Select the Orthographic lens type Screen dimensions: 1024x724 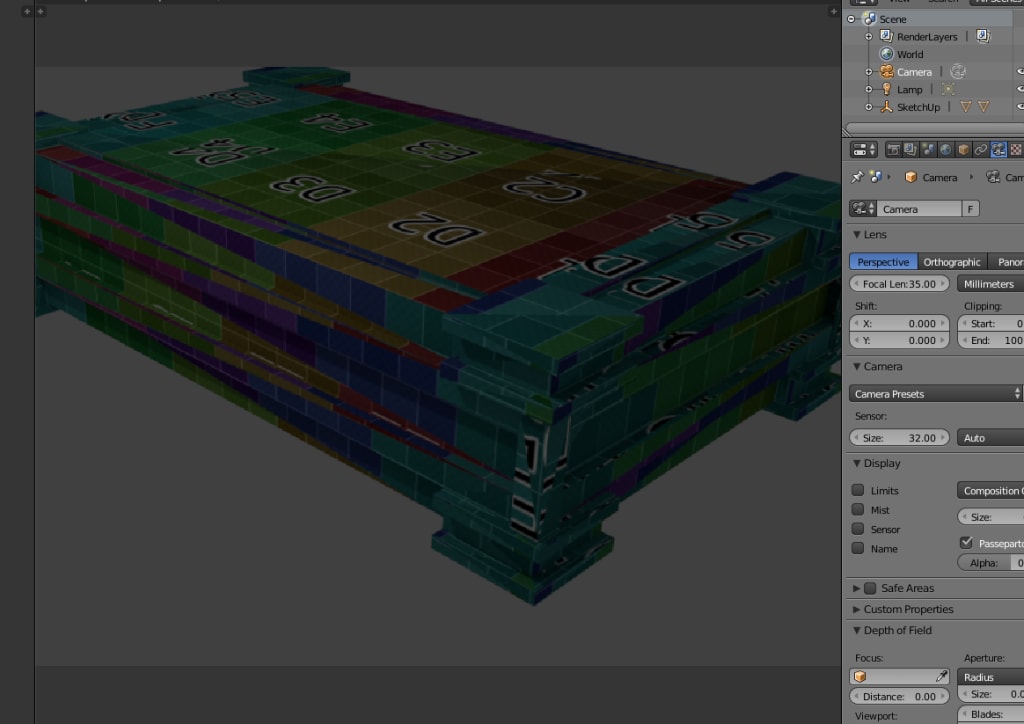click(952, 262)
